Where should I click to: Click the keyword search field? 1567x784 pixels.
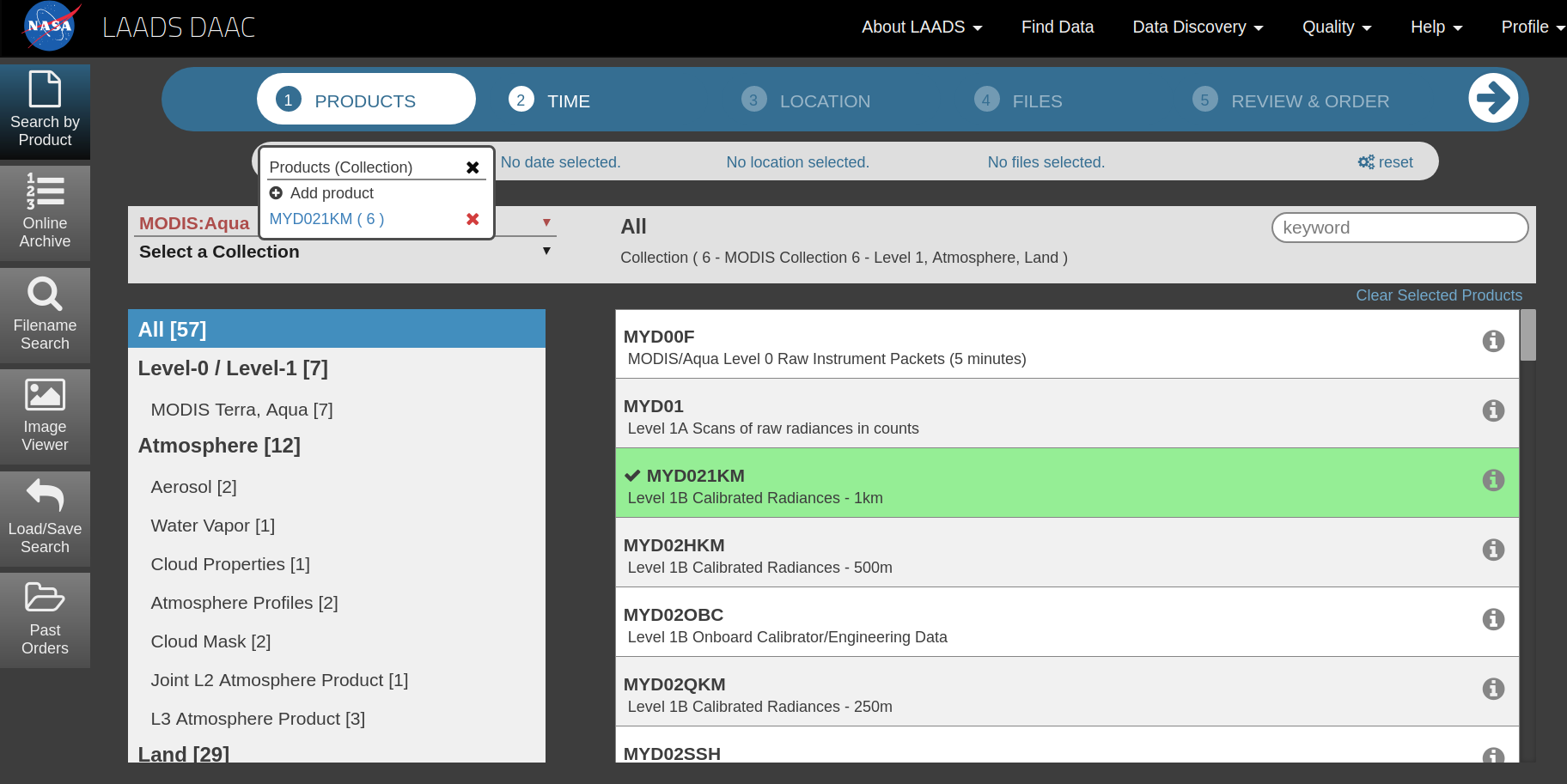[x=1399, y=228]
